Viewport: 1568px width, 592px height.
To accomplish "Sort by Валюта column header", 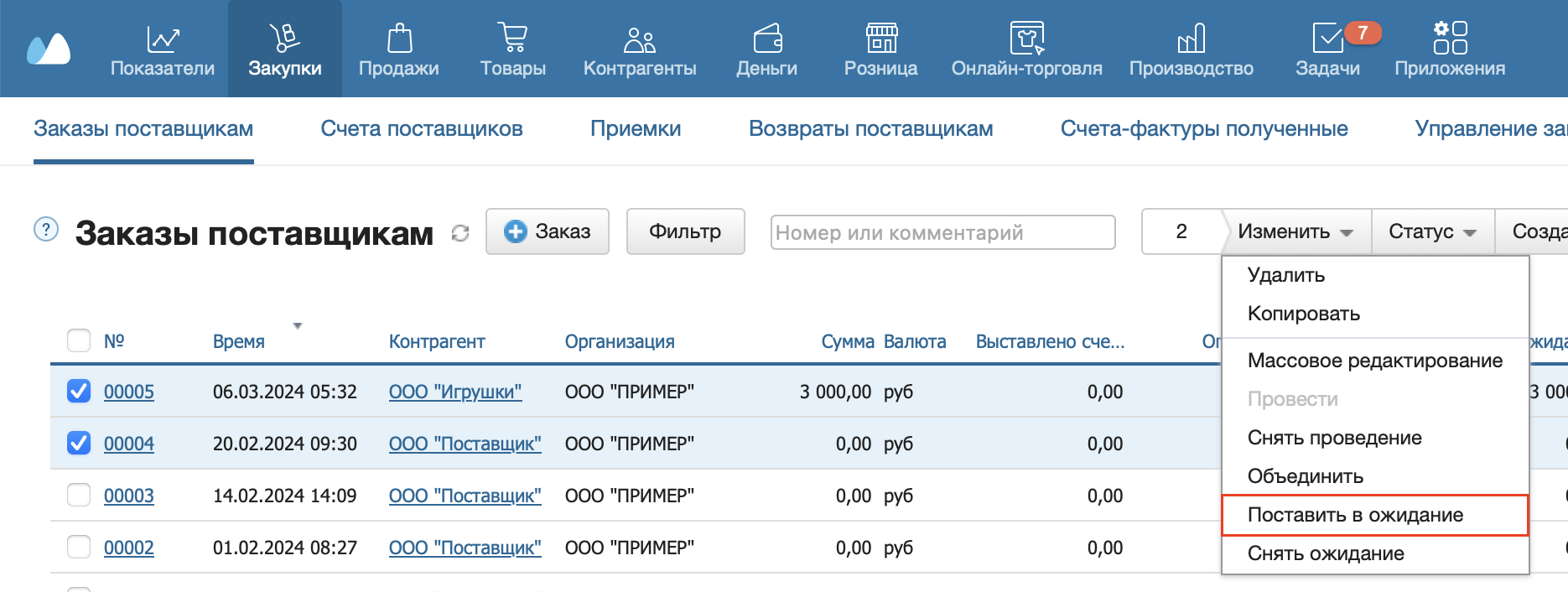I will [915, 341].
